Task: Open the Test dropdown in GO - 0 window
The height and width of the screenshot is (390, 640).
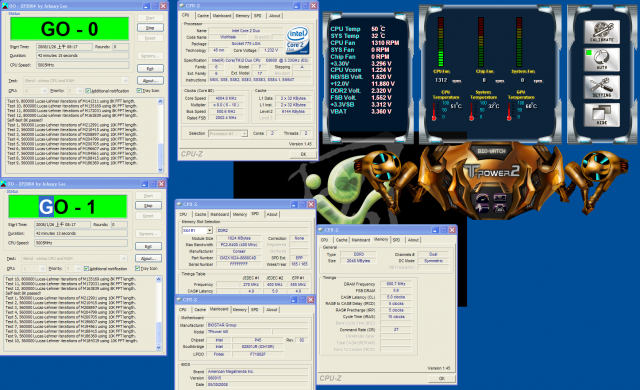Action: (x=76, y=80)
